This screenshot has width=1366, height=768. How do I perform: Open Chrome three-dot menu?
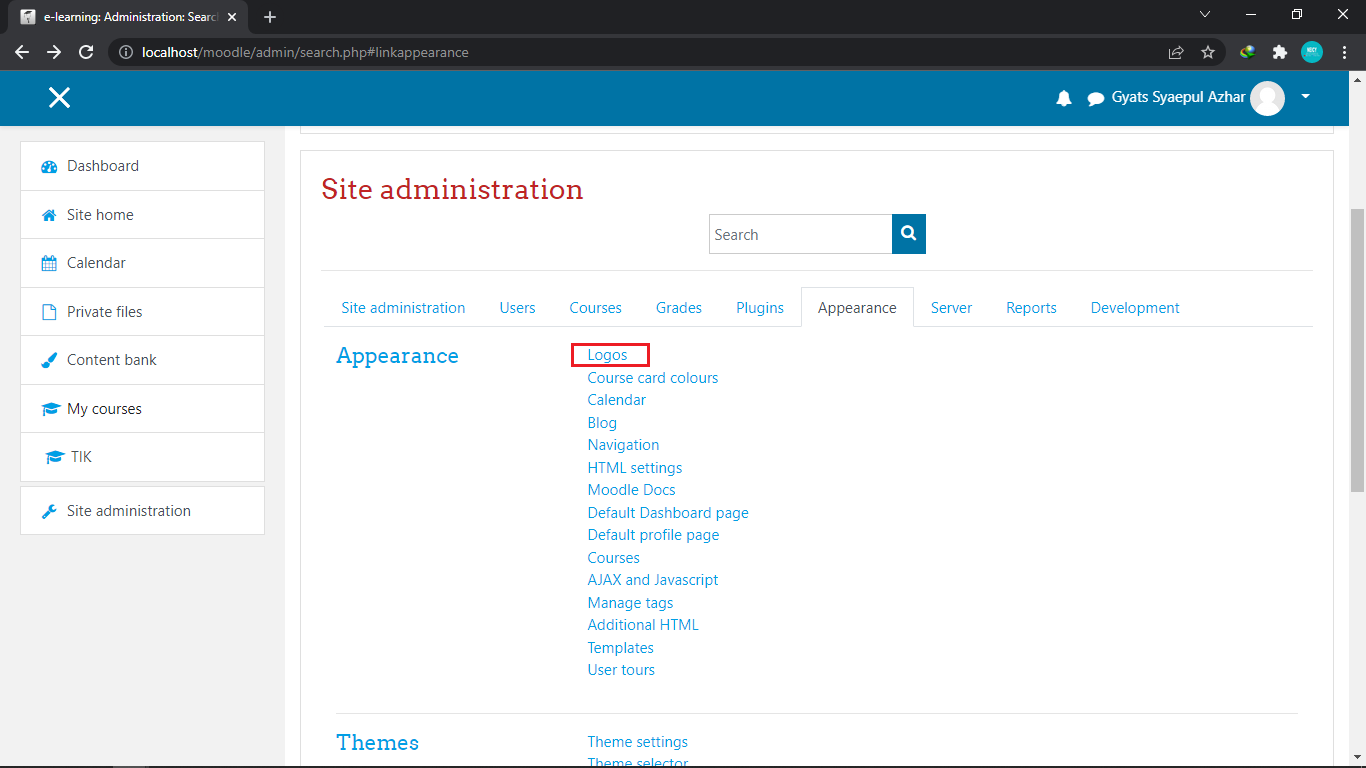[1344, 52]
